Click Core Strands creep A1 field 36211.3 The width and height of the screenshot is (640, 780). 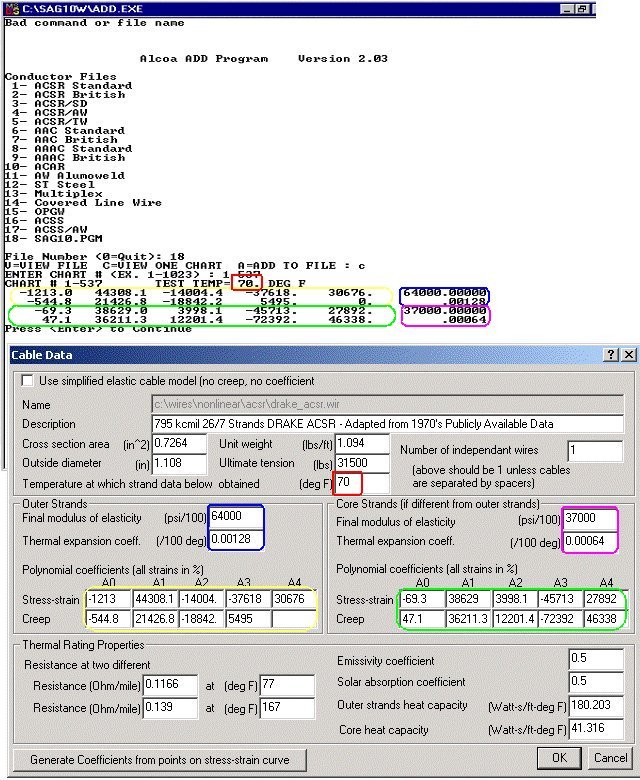pyautogui.click(x=468, y=619)
